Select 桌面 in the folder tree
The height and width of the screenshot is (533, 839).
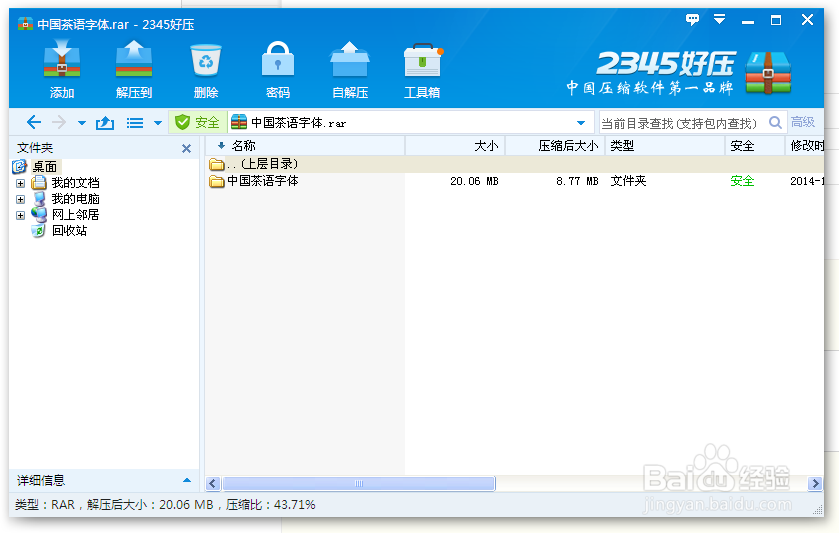click(44, 166)
